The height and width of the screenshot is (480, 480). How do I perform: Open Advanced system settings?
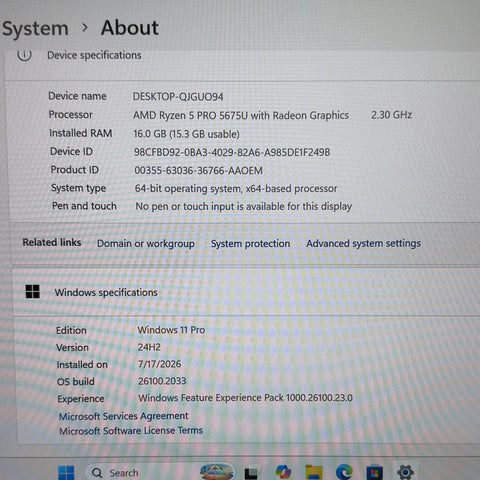click(x=363, y=244)
